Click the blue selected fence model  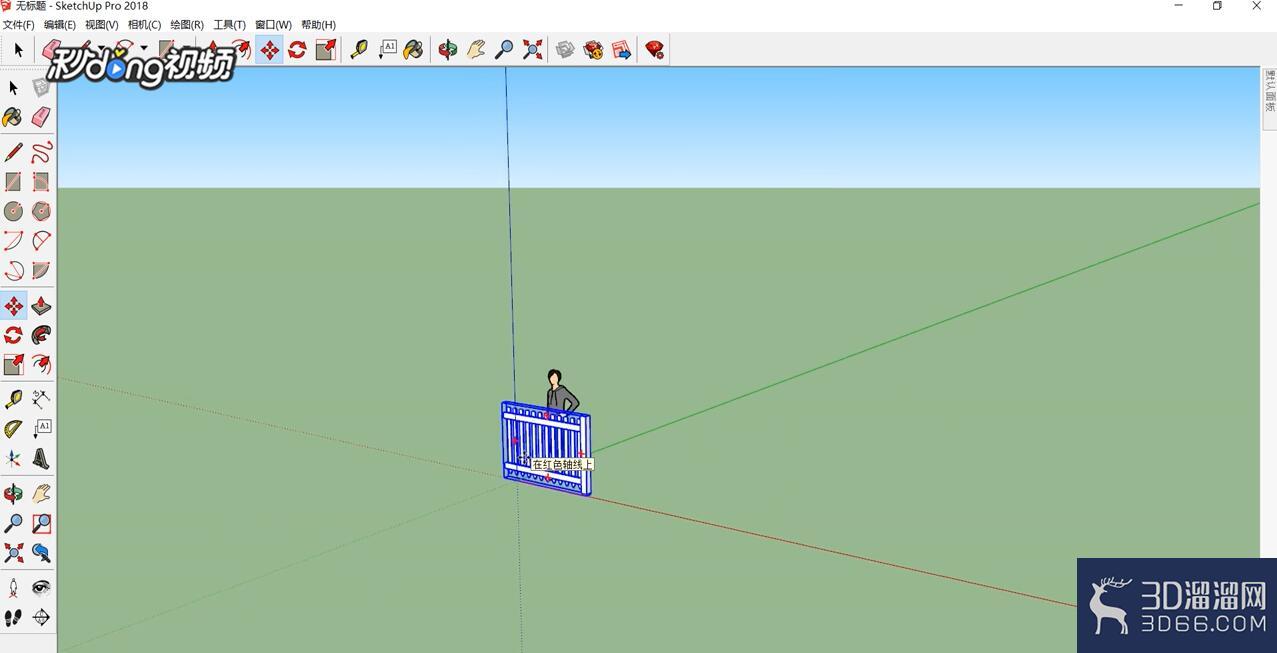(546, 448)
